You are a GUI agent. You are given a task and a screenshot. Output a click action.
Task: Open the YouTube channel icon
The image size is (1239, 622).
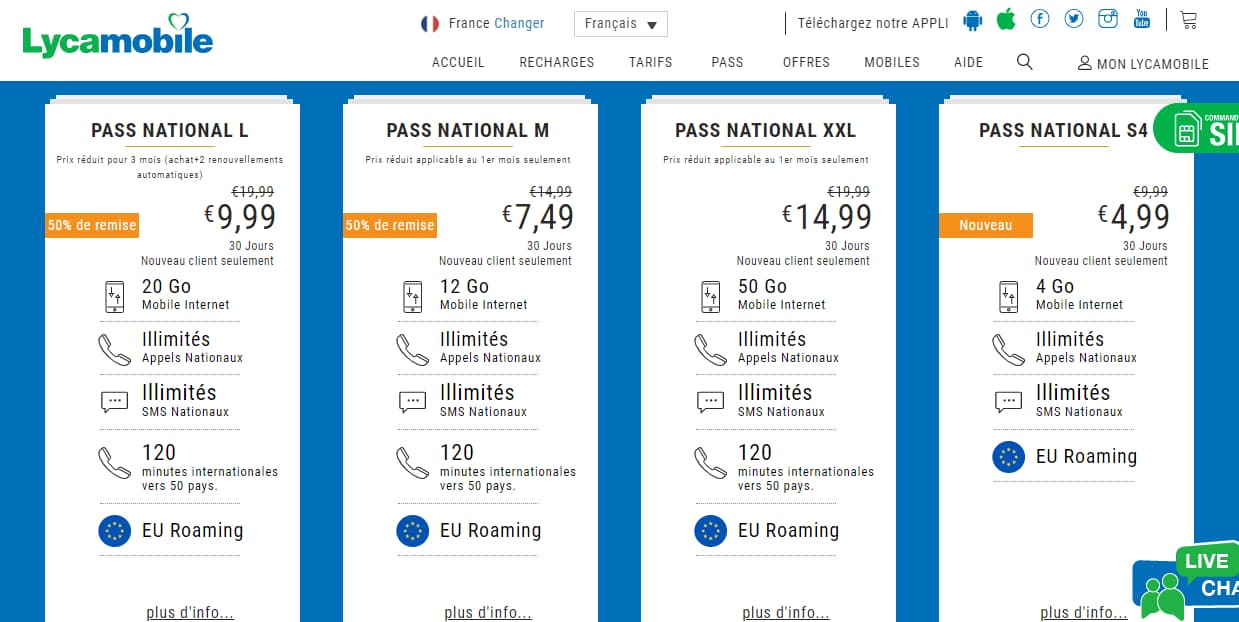point(1142,20)
